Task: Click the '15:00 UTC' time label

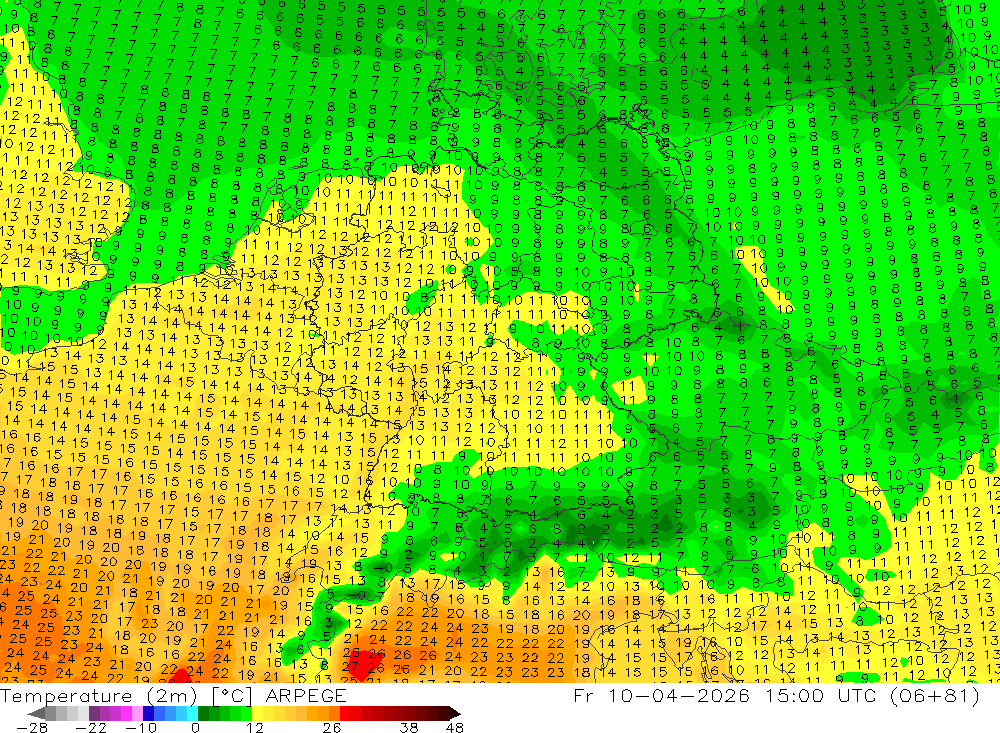Action: pos(822,695)
